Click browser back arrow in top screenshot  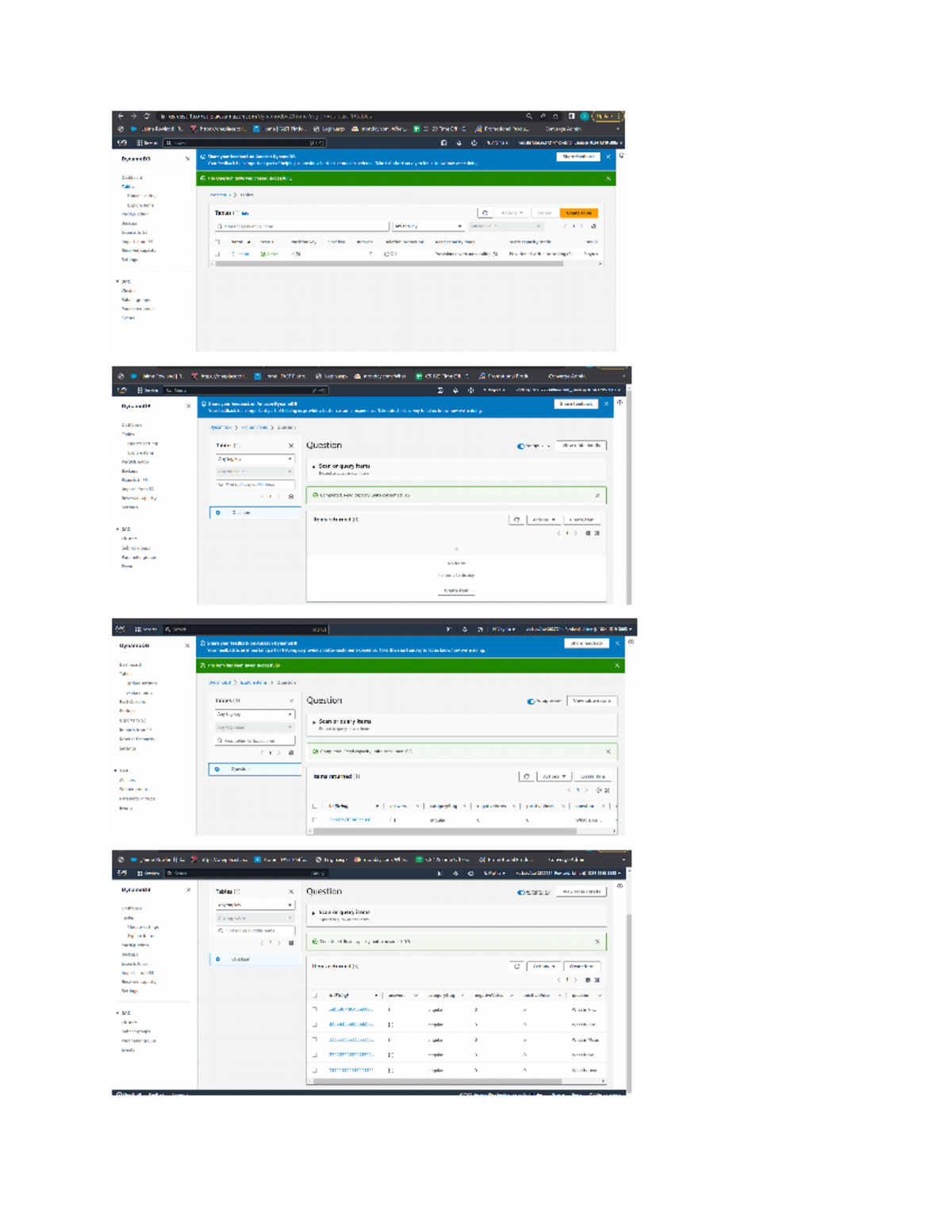point(121,116)
